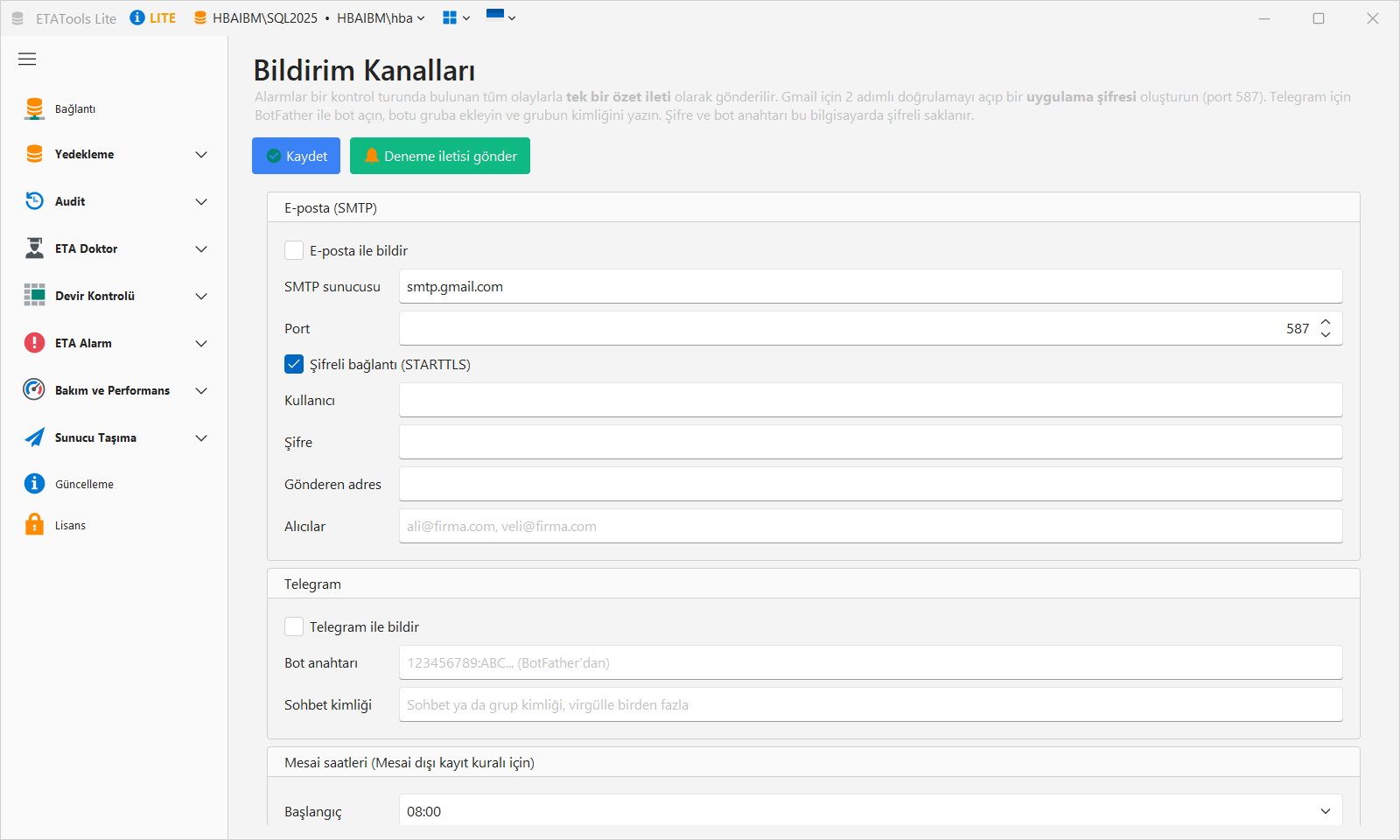Click the Devir Kontrolü grid icon
1400x840 pixels.
point(34,296)
